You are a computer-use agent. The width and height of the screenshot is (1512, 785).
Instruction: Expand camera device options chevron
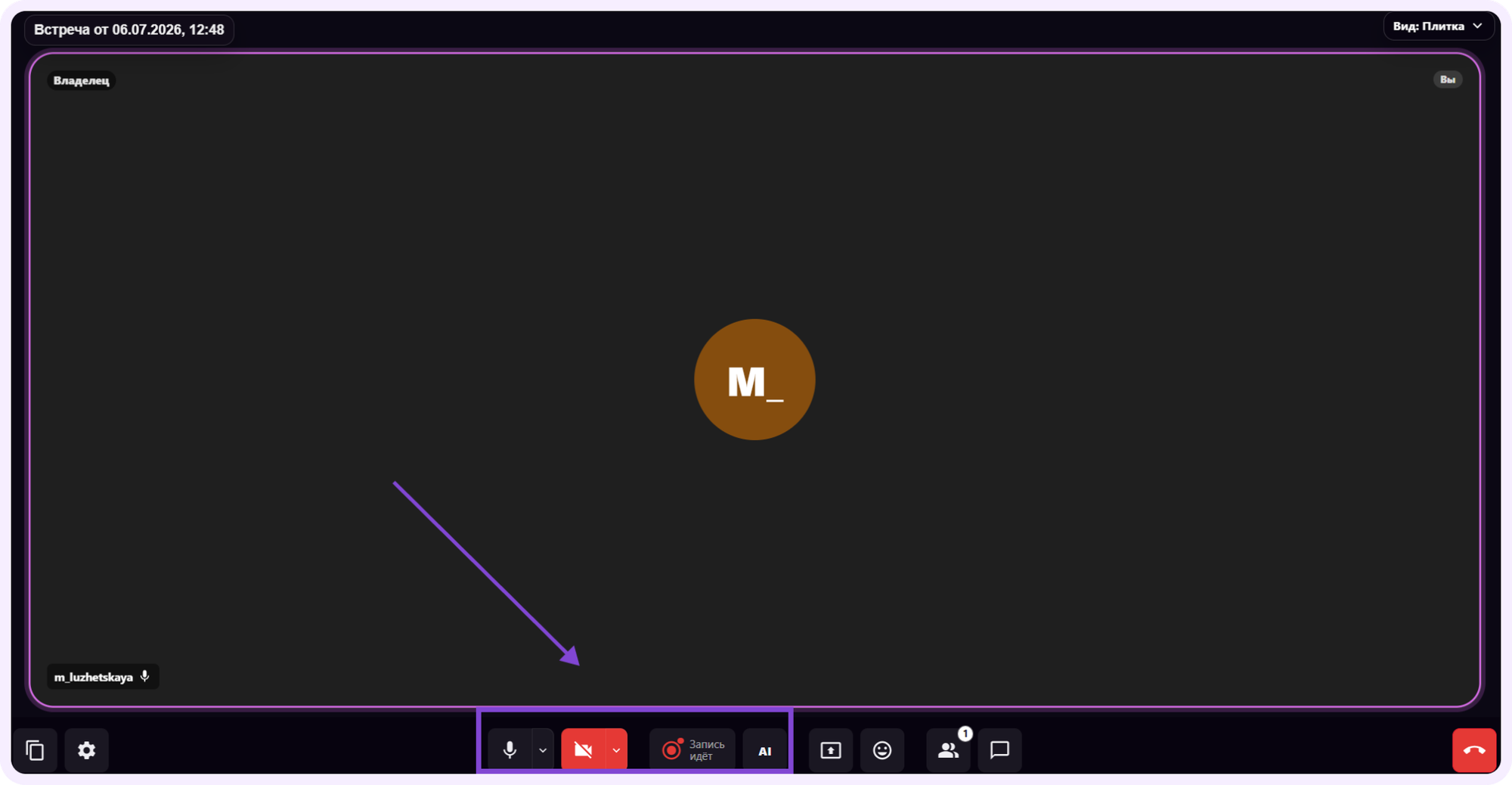616,750
